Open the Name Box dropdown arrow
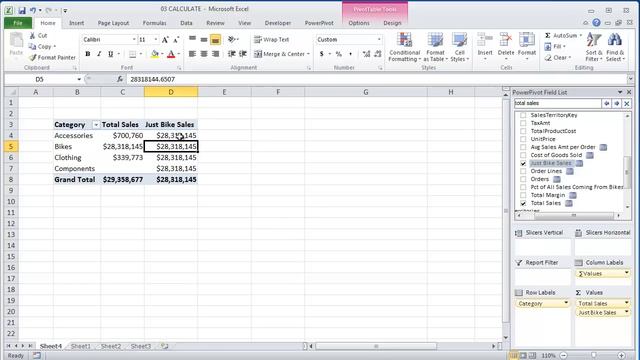Screen dimensions: 640x360 click(79, 79)
